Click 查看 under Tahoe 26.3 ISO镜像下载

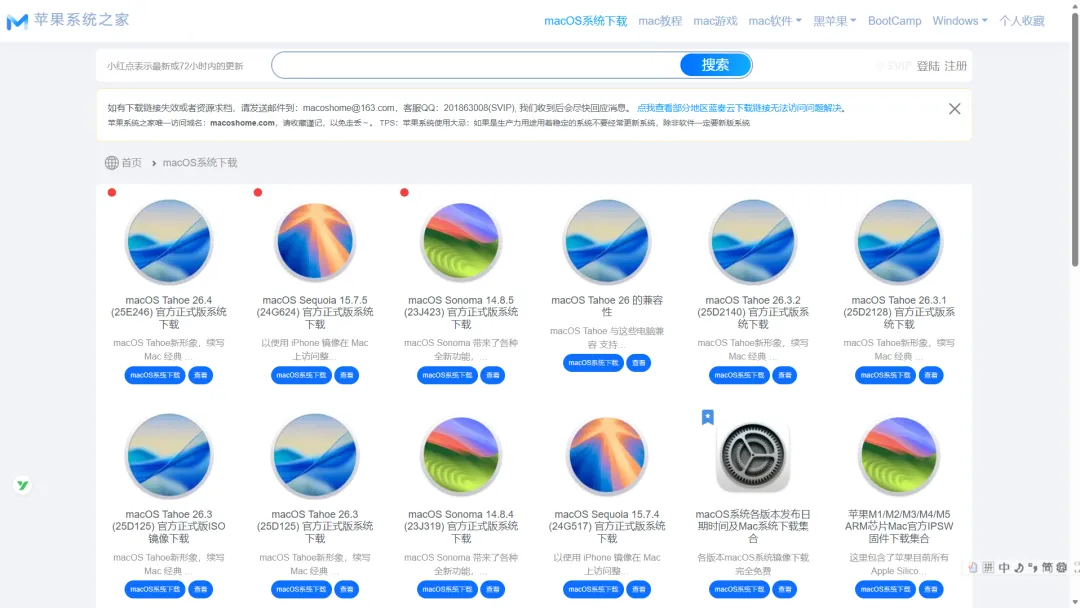(200, 589)
